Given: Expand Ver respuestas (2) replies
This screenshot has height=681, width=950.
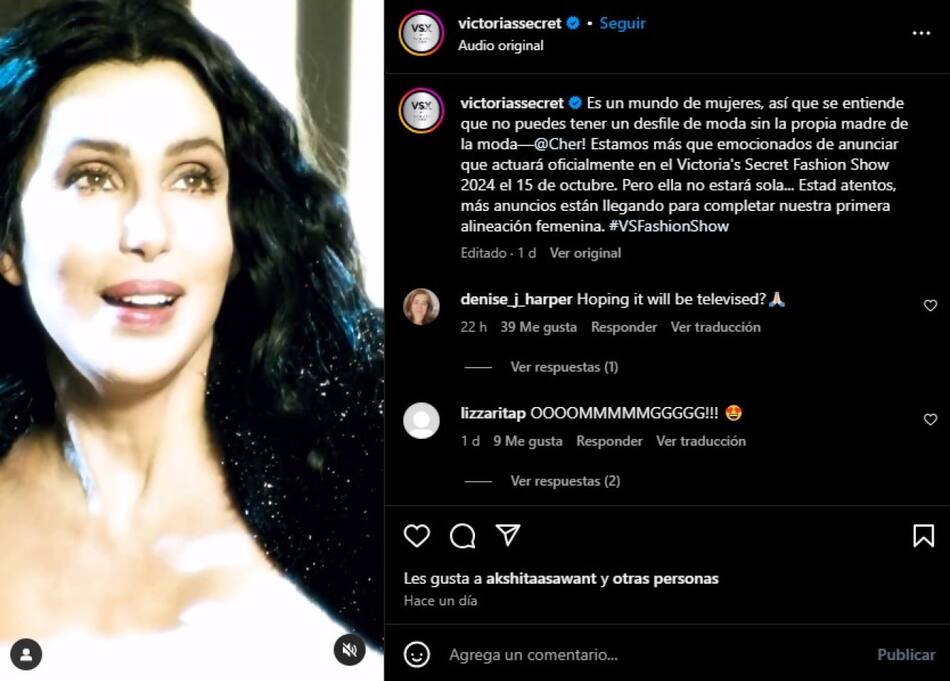Looking at the screenshot, I should pos(565,481).
